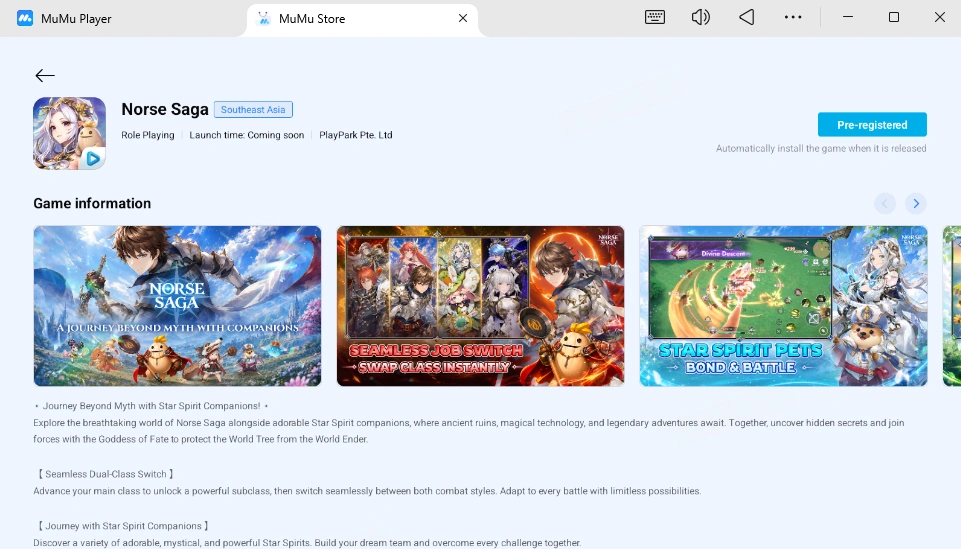Click the PlayPark Pte. Ltd developer name

click(355, 135)
